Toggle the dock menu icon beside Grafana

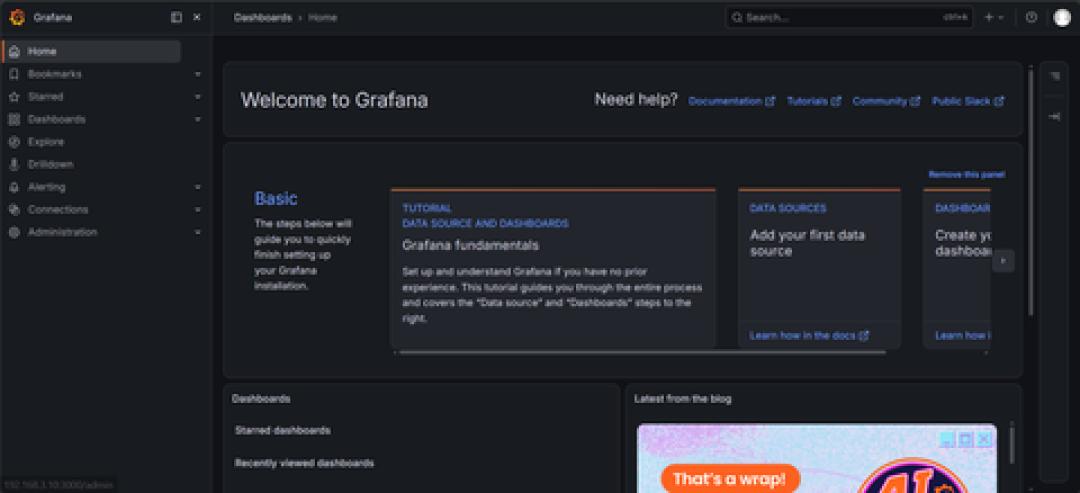point(176,17)
